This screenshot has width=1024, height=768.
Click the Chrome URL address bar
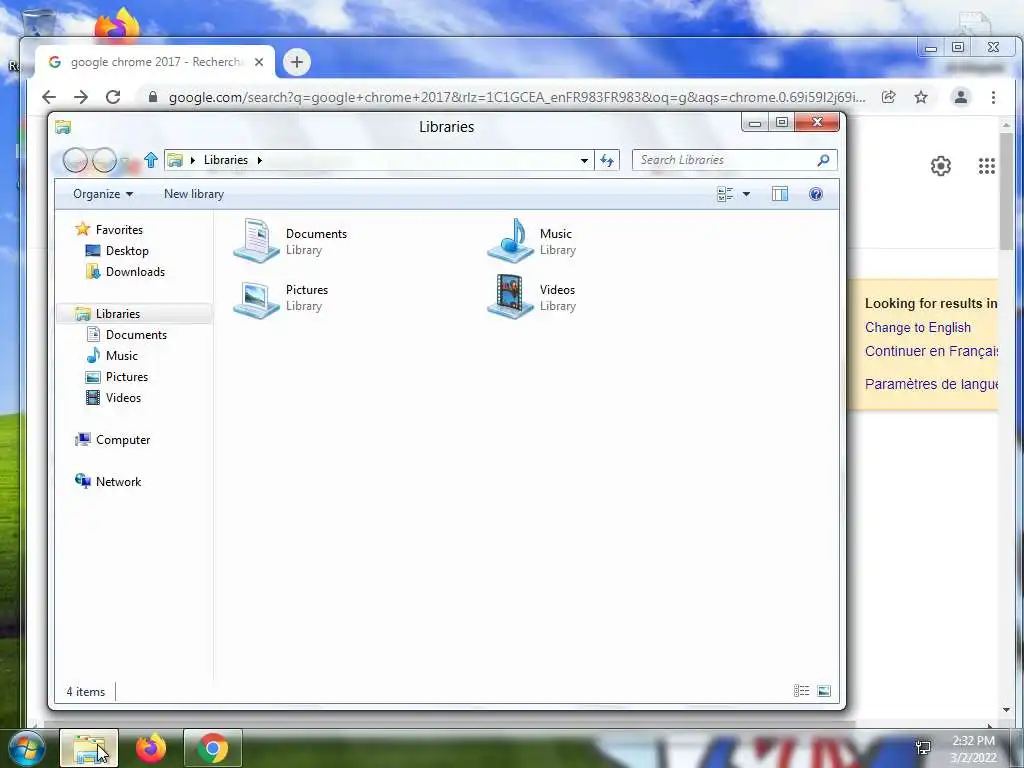coord(517,97)
